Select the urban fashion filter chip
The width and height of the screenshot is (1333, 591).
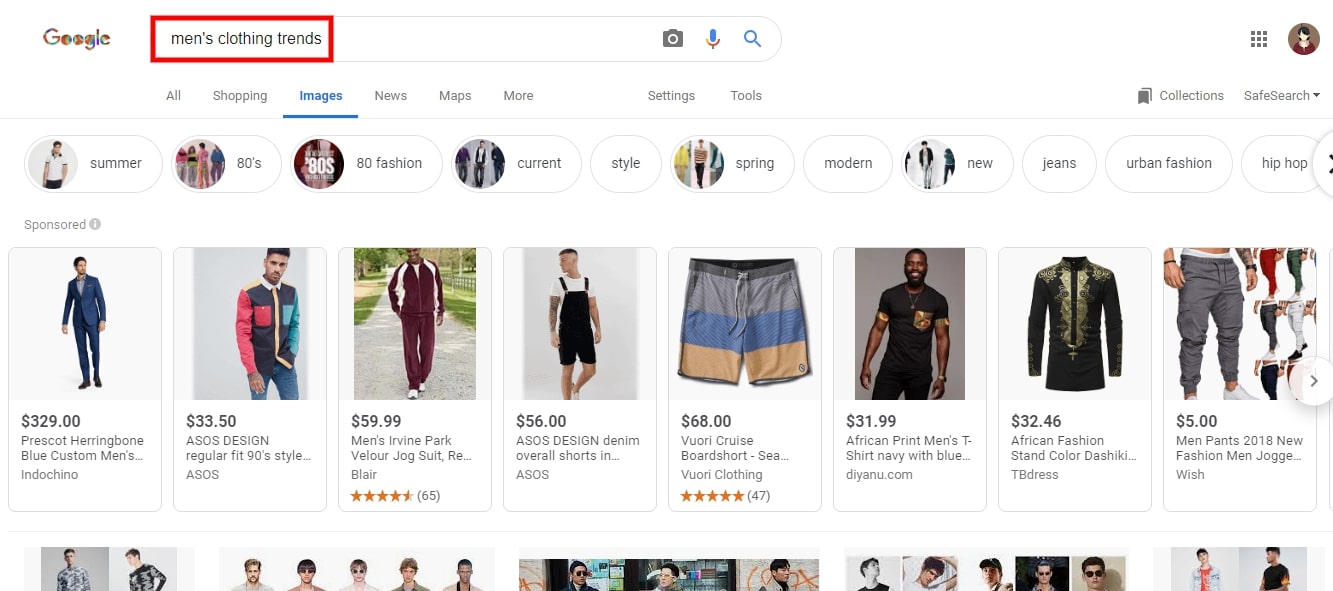[1168, 163]
